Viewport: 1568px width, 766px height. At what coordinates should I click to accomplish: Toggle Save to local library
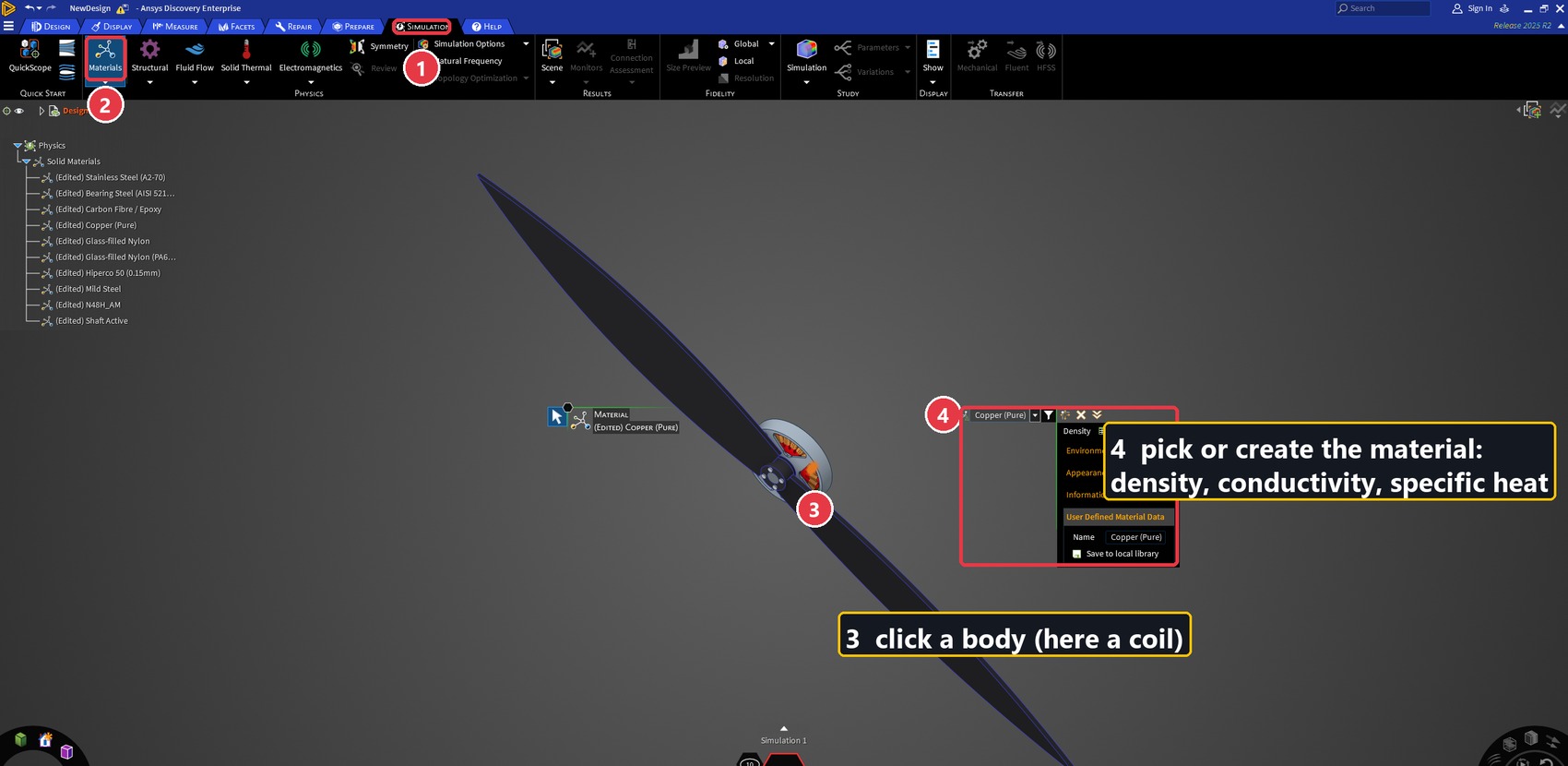point(1076,554)
